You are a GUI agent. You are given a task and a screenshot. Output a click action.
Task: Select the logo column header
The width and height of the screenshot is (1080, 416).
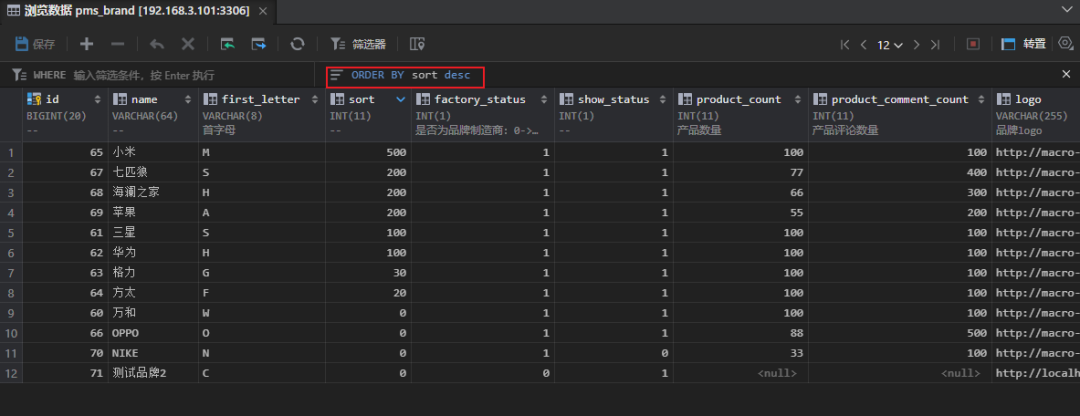tap(1035, 114)
